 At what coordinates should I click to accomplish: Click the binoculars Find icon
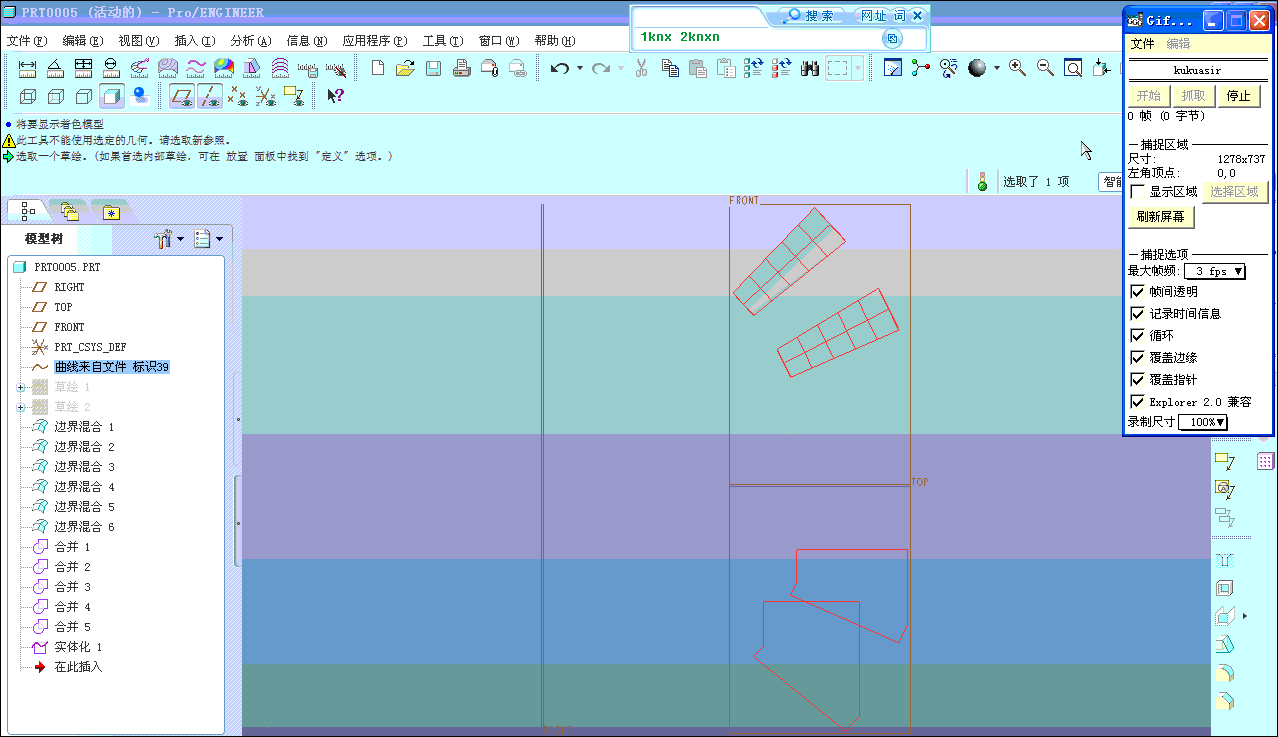click(x=810, y=68)
